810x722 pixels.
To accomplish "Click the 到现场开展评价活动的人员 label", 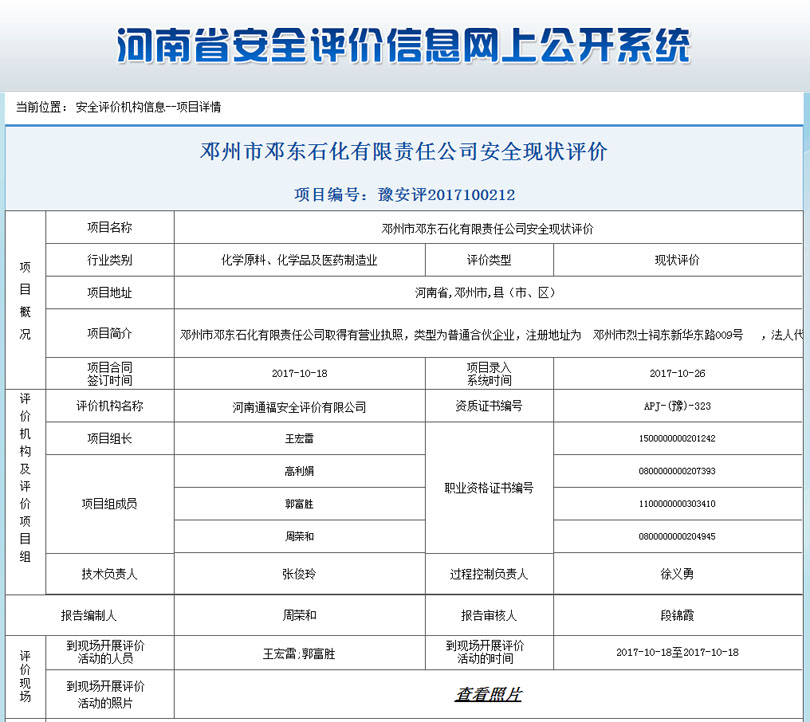I will 106,652.
